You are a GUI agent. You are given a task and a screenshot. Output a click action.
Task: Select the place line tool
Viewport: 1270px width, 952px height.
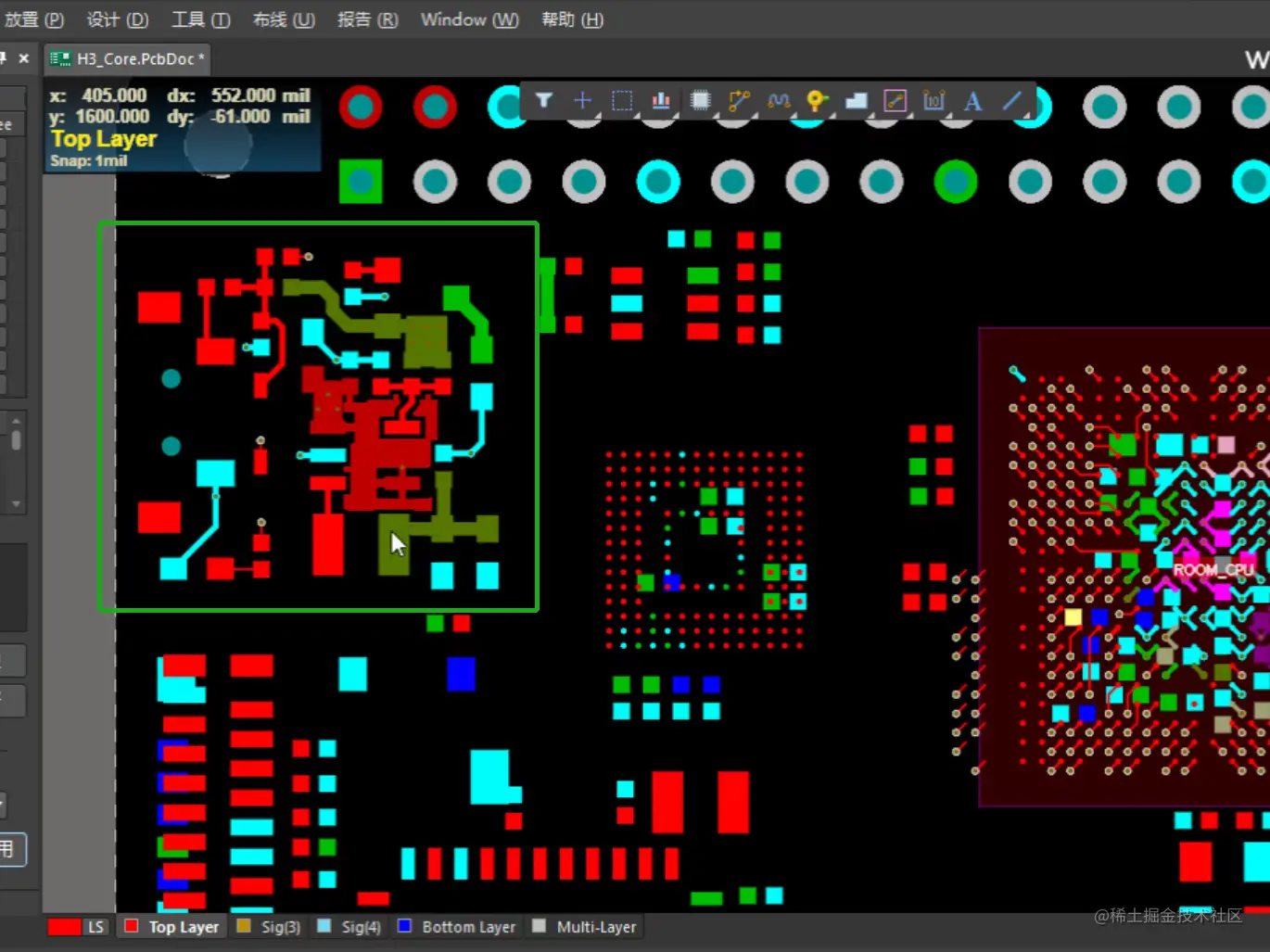pos(1011,100)
